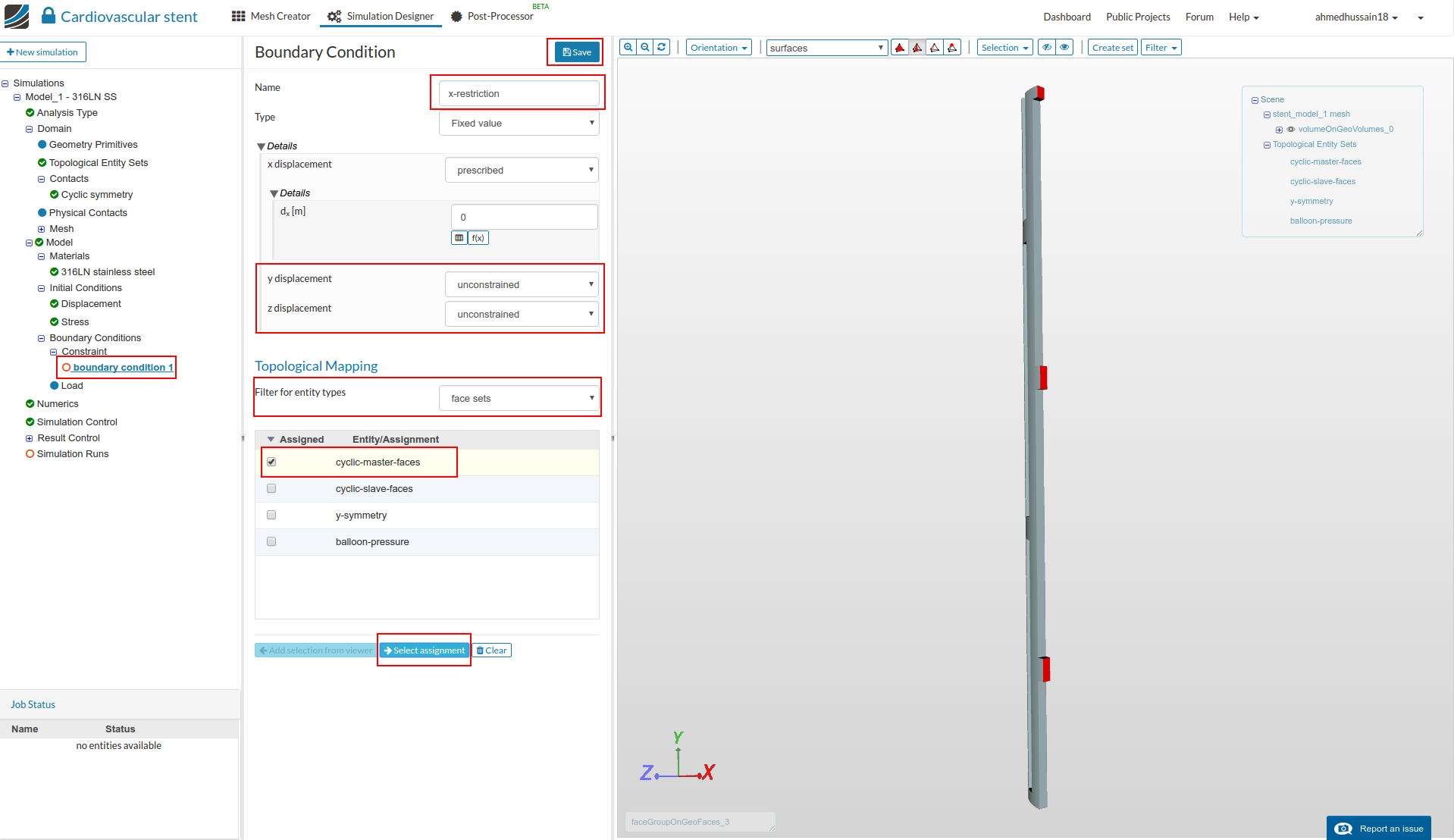Select the wireframe render mode icon
The image size is (1454, 840).
pos(935,48)
